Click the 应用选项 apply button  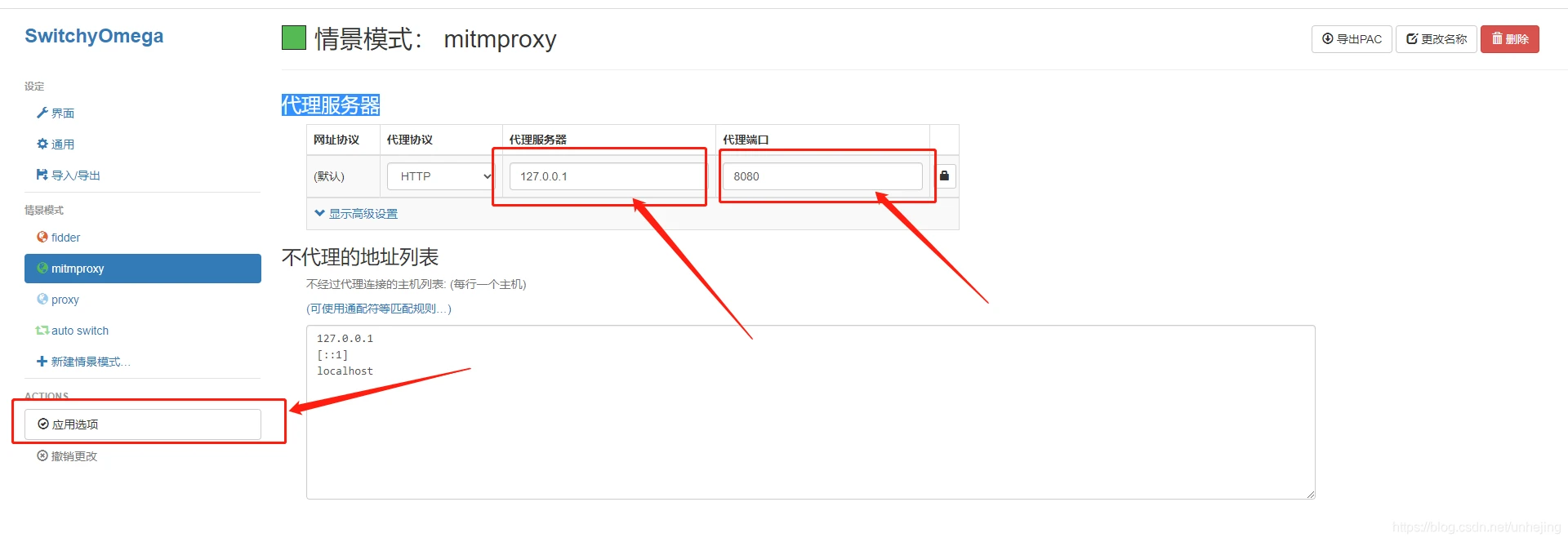click(143, 424)
